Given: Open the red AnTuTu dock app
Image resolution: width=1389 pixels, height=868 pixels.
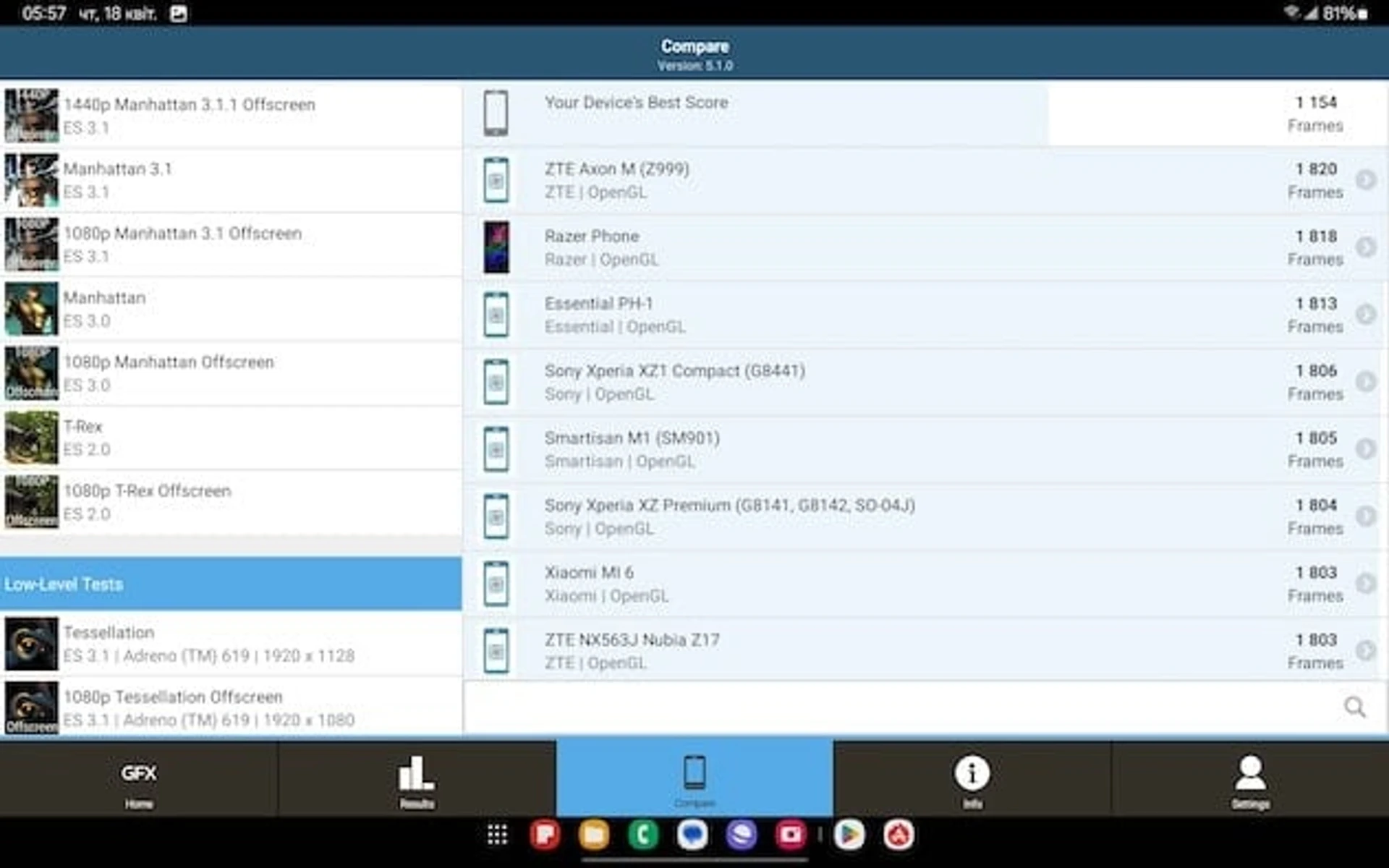Looking at the screenshot, I should (899, 835).
